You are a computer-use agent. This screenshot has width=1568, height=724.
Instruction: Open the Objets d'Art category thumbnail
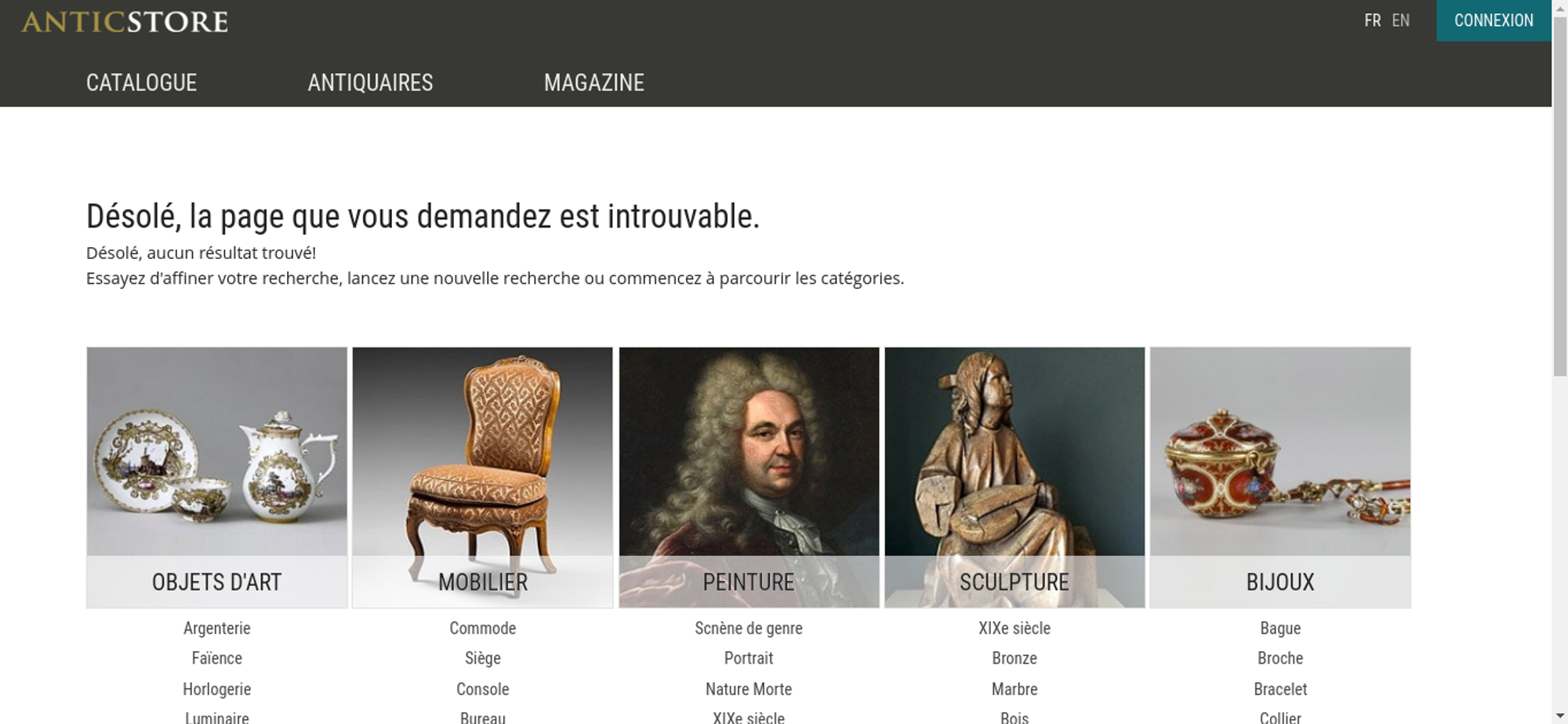tap(216, 477)
